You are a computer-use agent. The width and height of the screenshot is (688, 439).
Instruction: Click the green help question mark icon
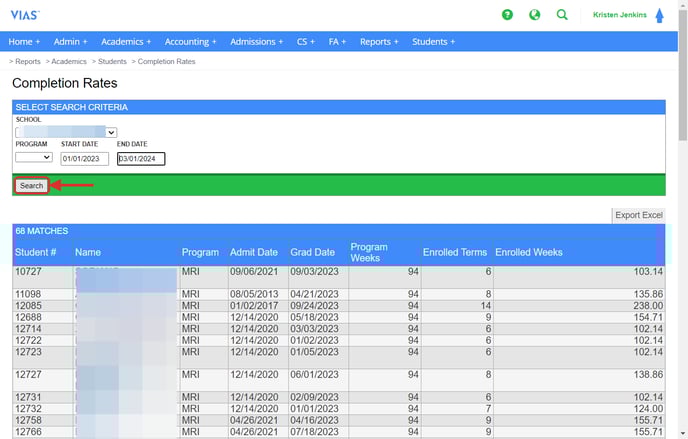point(508,15)
